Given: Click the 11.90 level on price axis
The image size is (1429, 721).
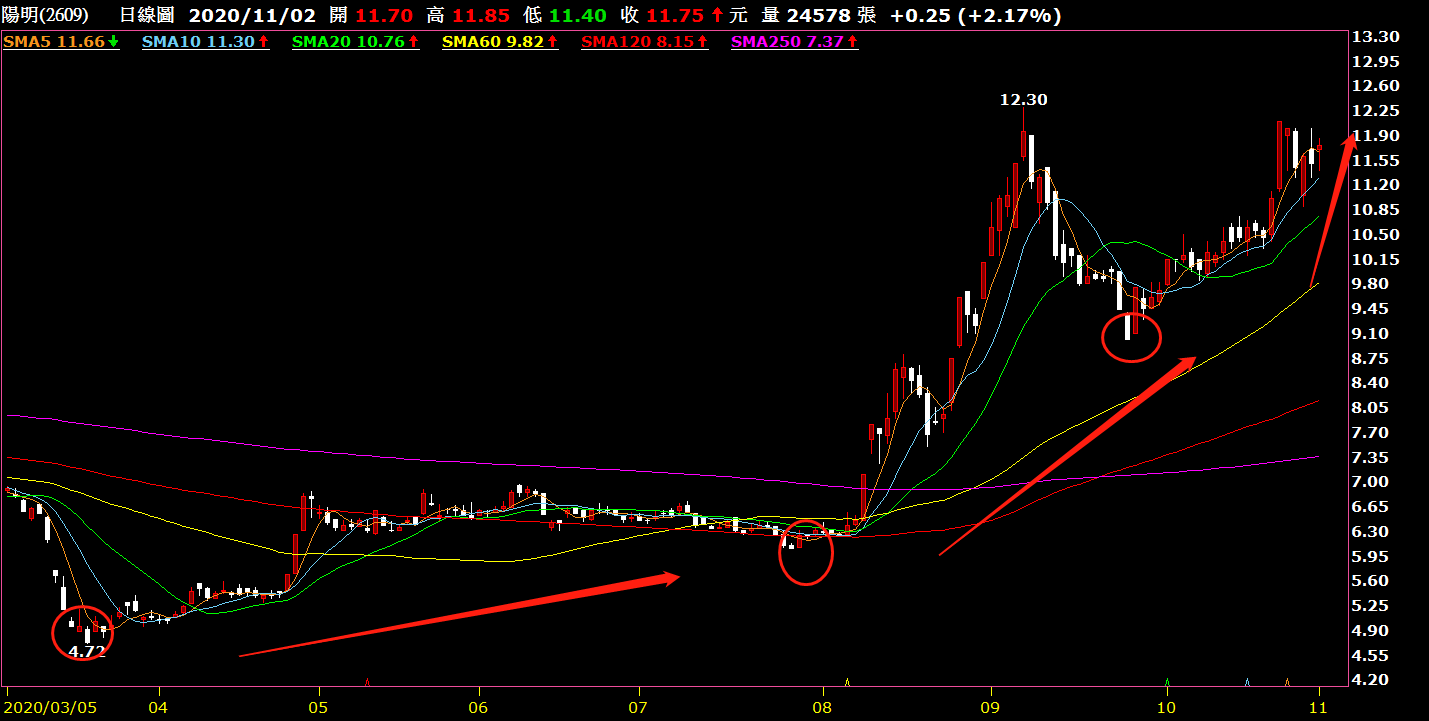Looking at the screenshot, I should coord(1374,136).
